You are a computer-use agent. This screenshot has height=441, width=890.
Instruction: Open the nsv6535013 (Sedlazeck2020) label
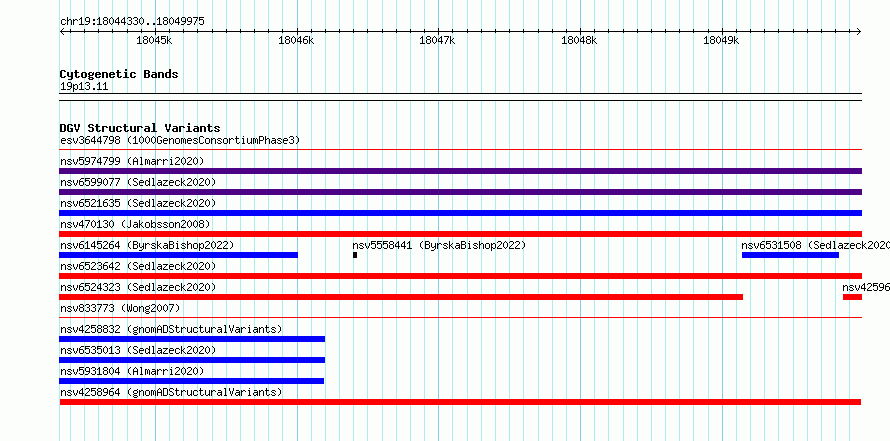point(138,350)
